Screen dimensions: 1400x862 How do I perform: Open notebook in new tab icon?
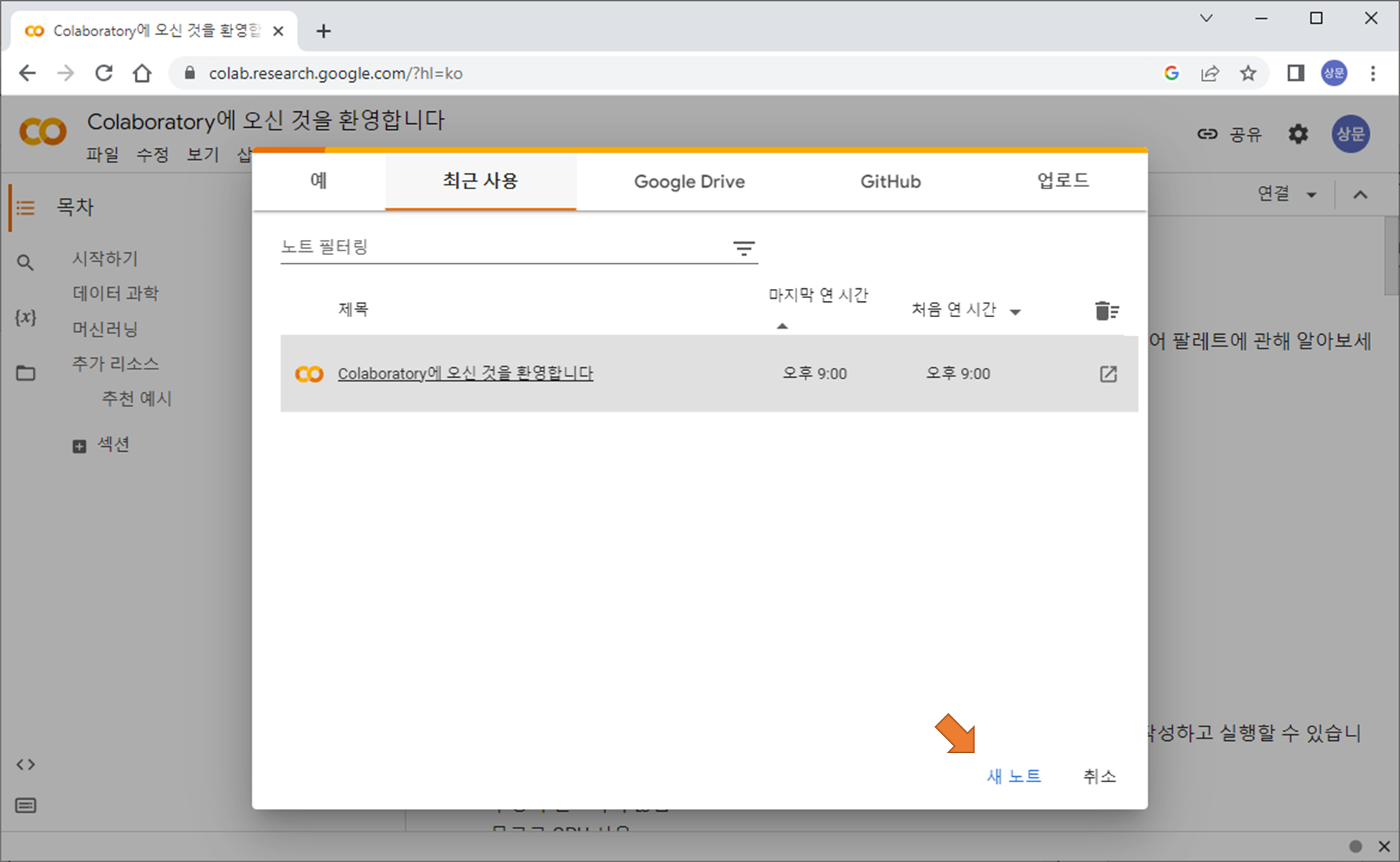coord(1108,374)
